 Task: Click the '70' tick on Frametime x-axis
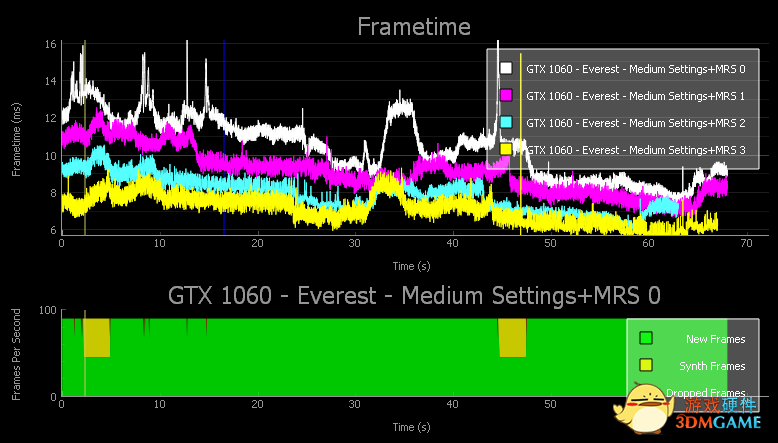point(746,243)
